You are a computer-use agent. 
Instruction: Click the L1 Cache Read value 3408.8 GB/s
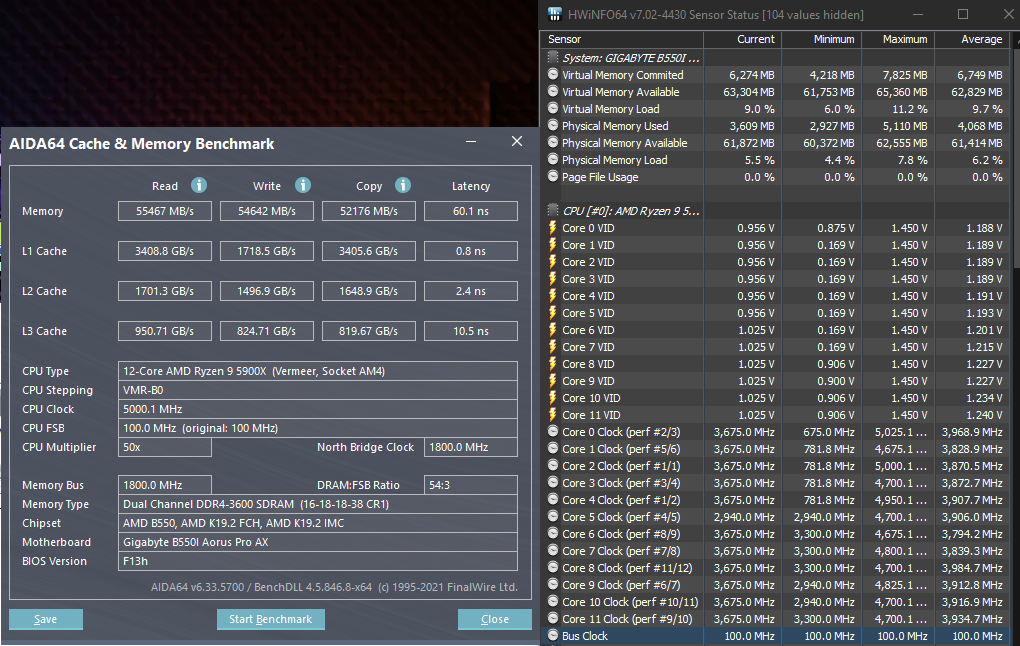(165, 251)
